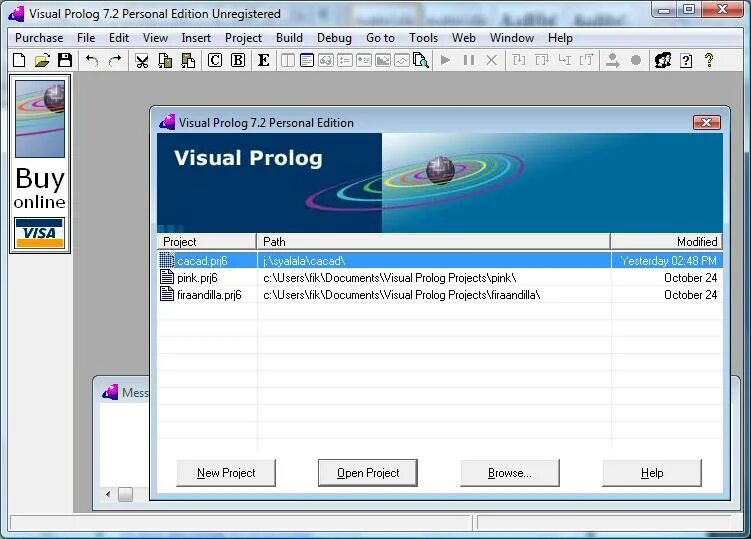Viewport: 751px width, 539px height.
Task: Click the messages window toolbar icon
Action: 307,60
